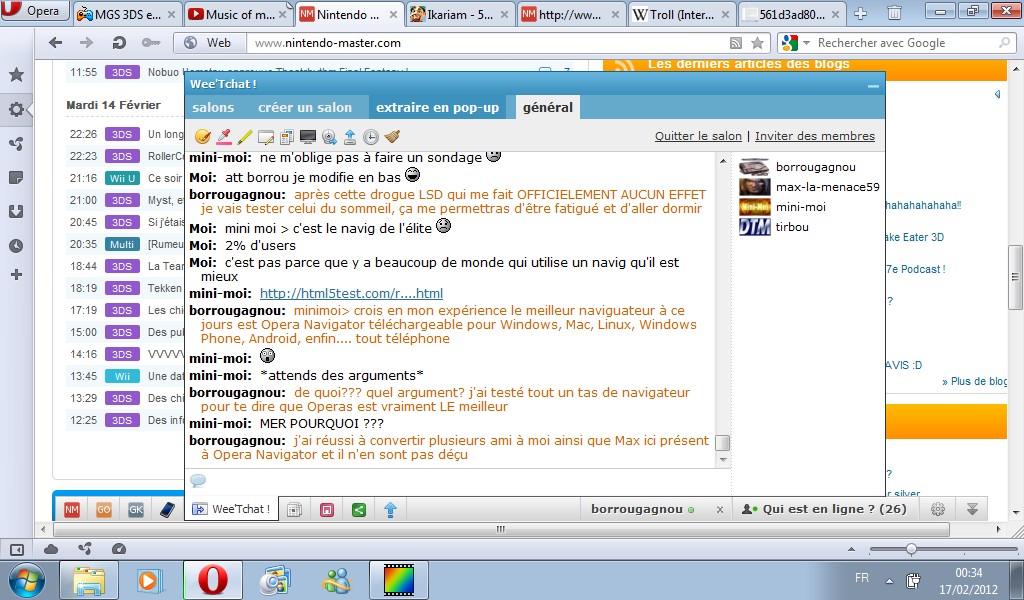Switch to 'Troll (Inter...' Wikipedia tab
Image resolution: width=1024 pixels, height=600 pixels.
(x=683, y=14)
